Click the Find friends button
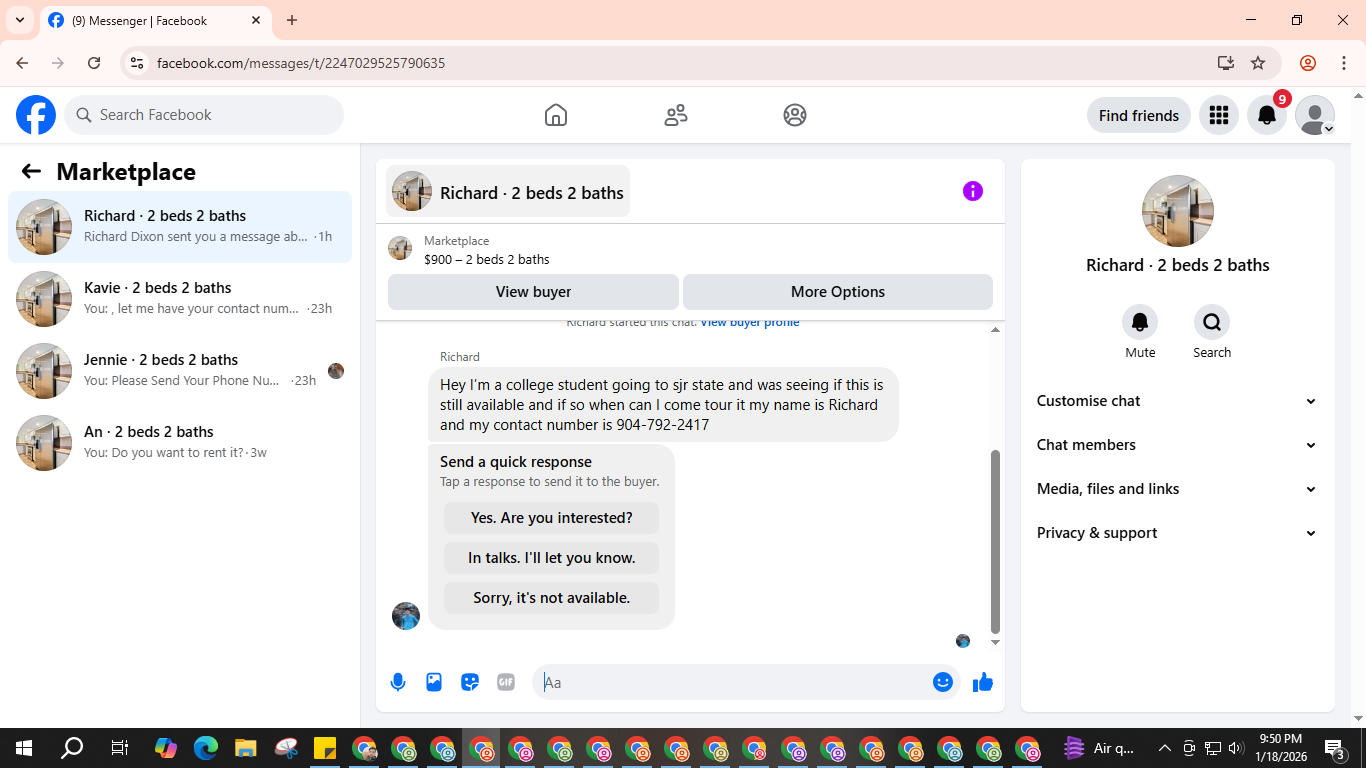The width and height of the screenshot is (1366, 768). click(1139, 115)
